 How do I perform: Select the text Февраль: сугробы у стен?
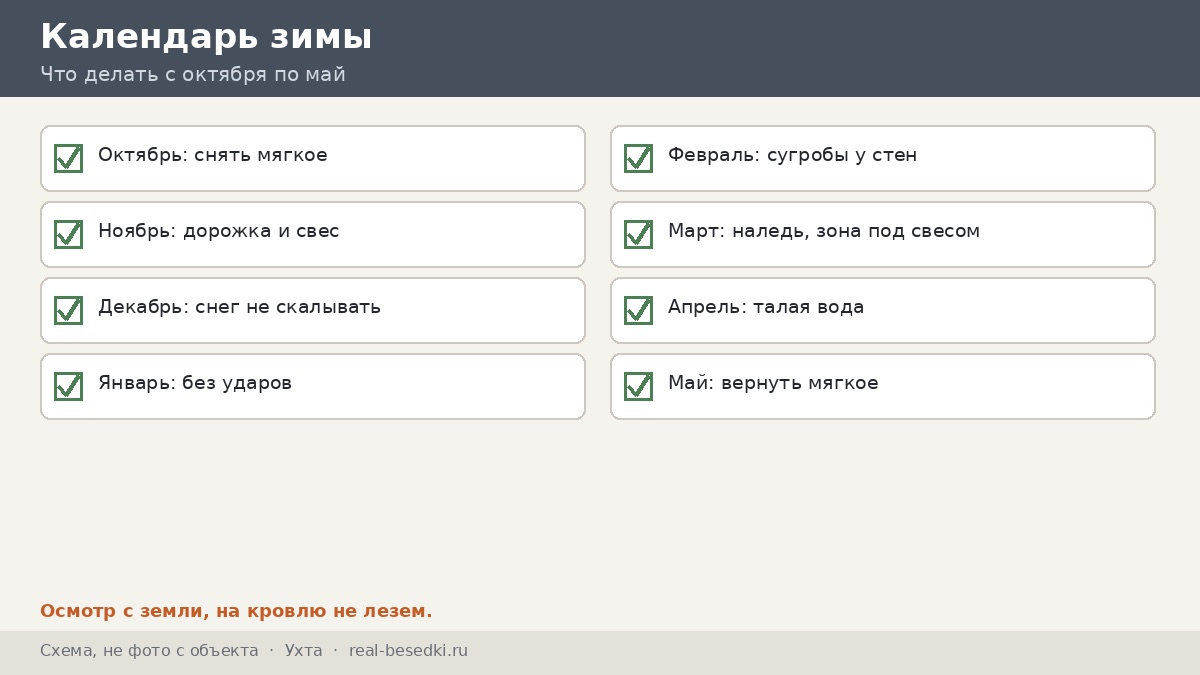pos(792,155)
